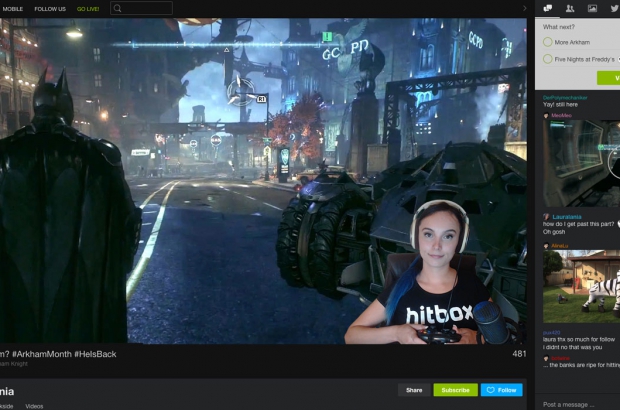Click the 'What next?' poll question

click(559, 27)
